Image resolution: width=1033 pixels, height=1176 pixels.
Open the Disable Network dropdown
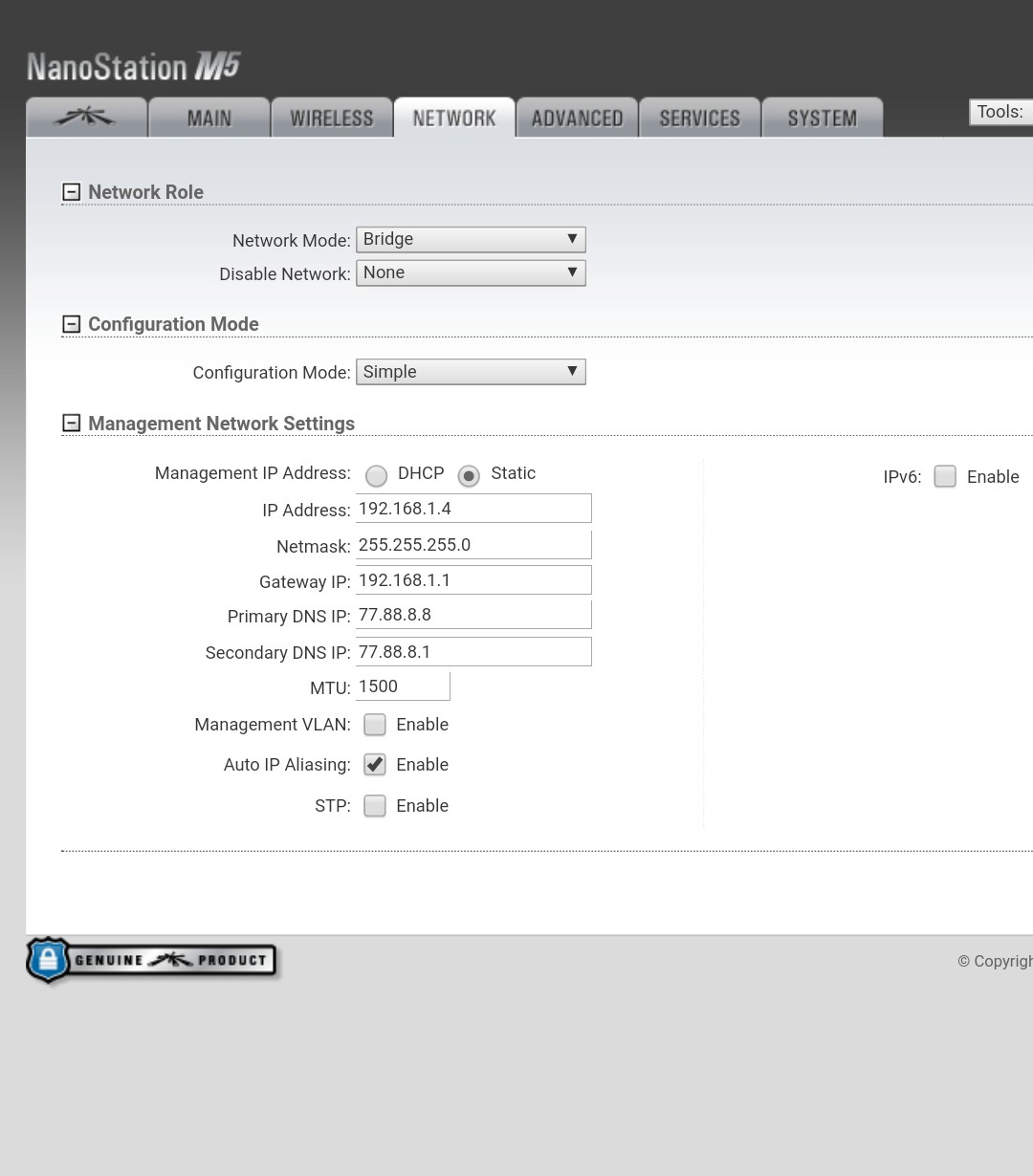471,272
